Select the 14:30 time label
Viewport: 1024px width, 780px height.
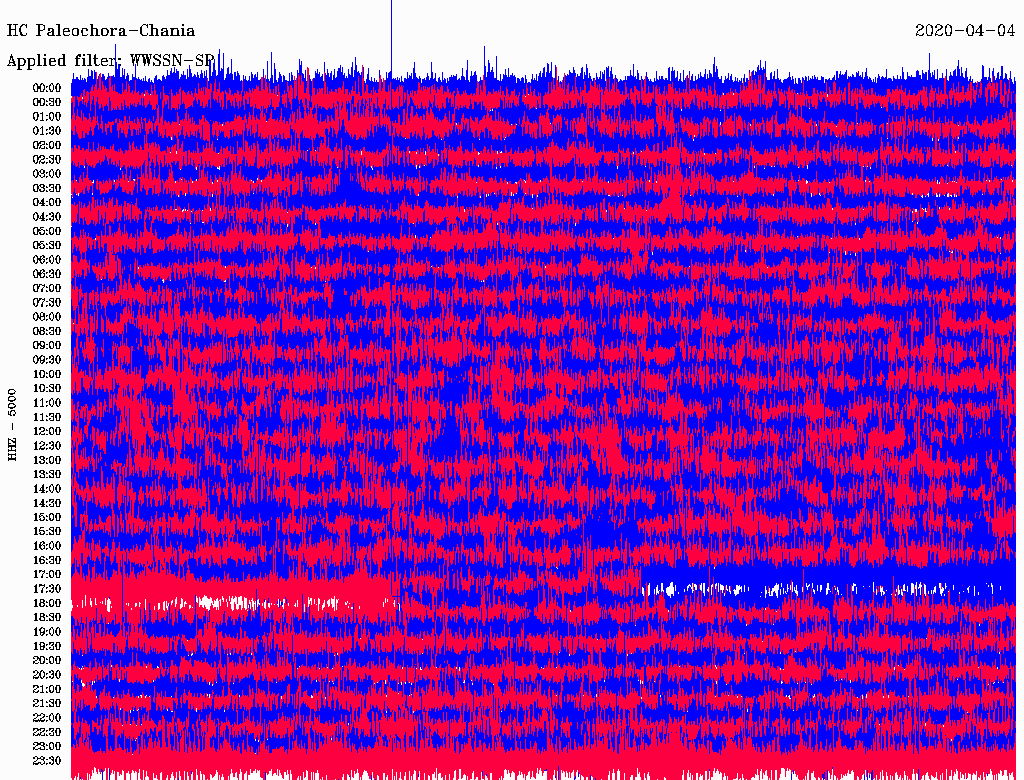47,503
